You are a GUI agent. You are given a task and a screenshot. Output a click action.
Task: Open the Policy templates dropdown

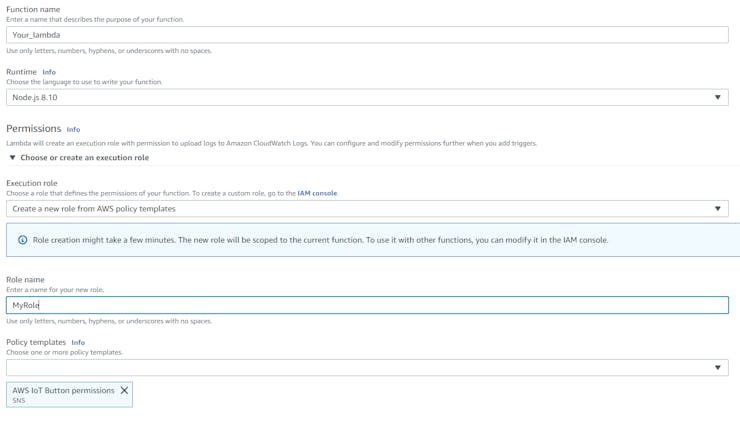(360, 367)
